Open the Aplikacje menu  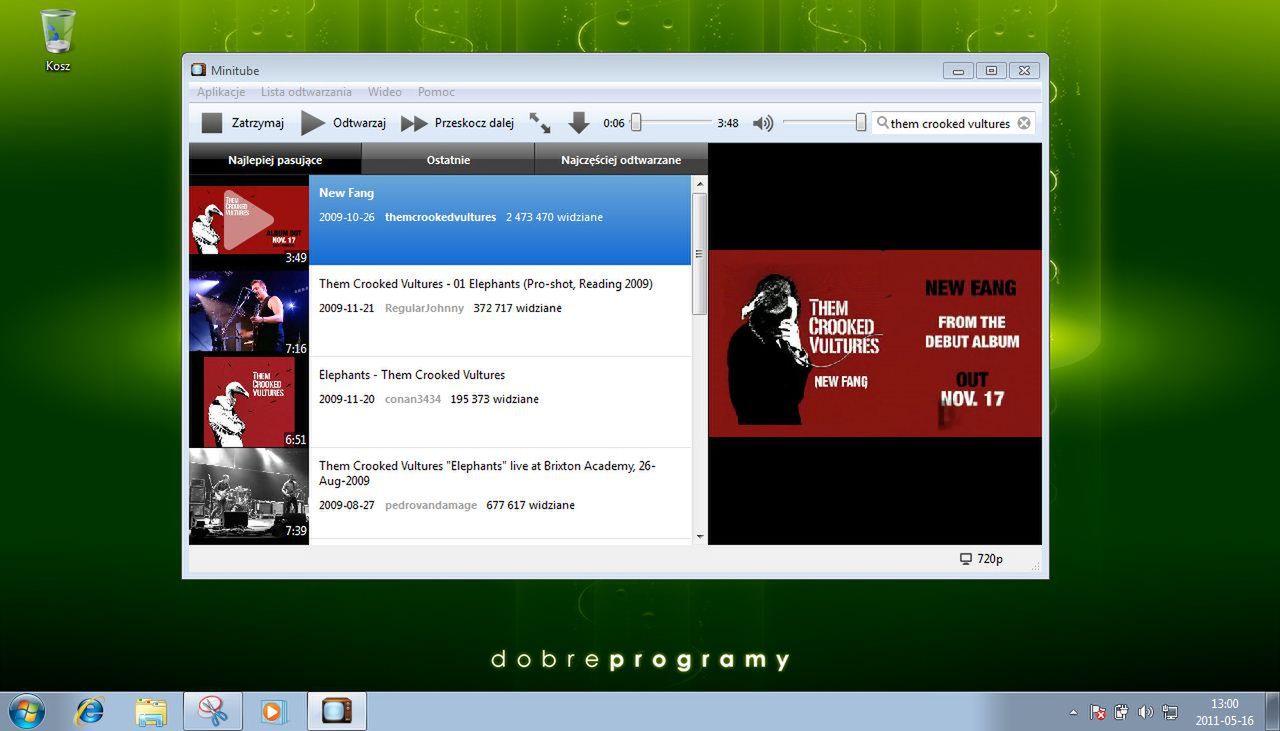coord(221,92)
